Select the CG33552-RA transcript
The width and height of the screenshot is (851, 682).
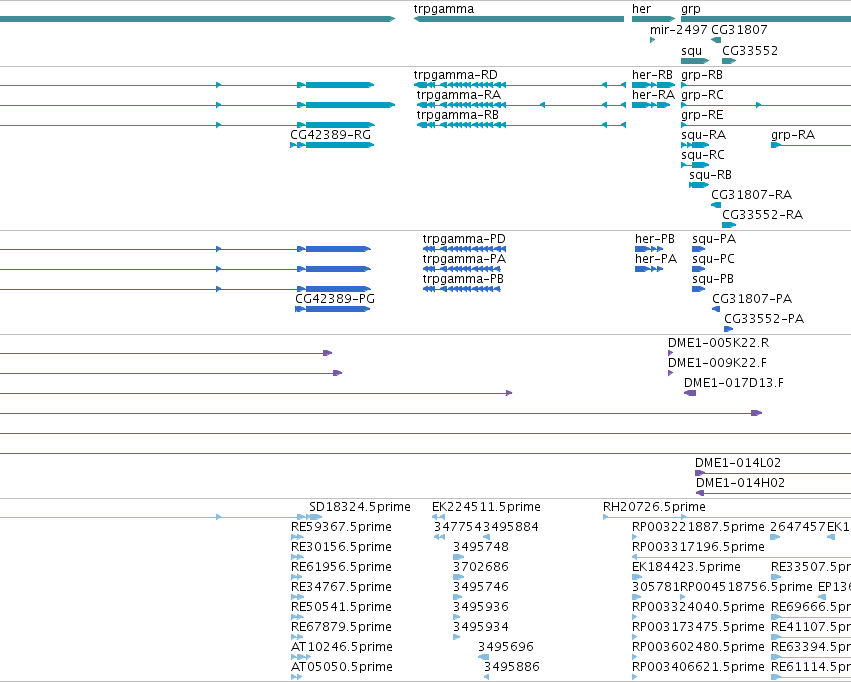point(729,225)
